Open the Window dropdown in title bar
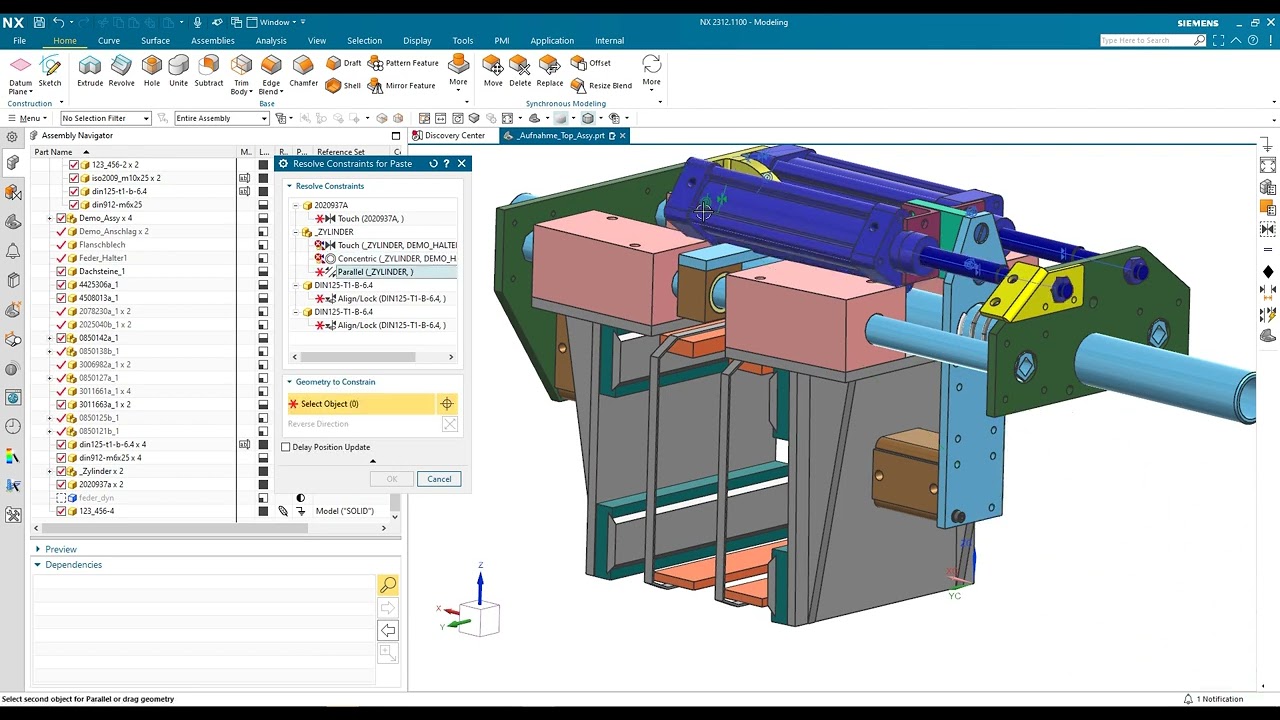 [275, 22]
